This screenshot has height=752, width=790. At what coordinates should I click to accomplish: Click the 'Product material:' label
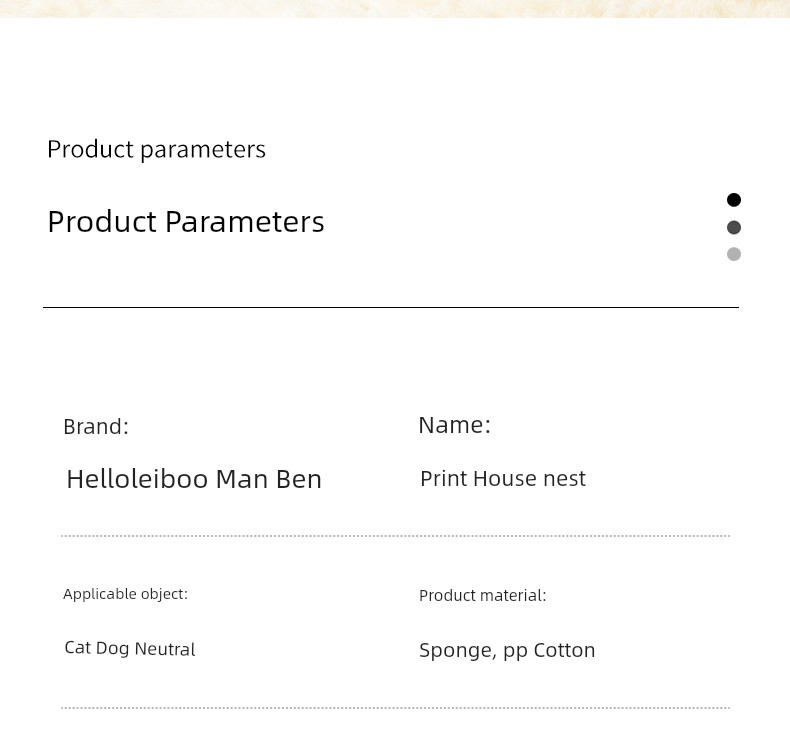tap(482, 595)
